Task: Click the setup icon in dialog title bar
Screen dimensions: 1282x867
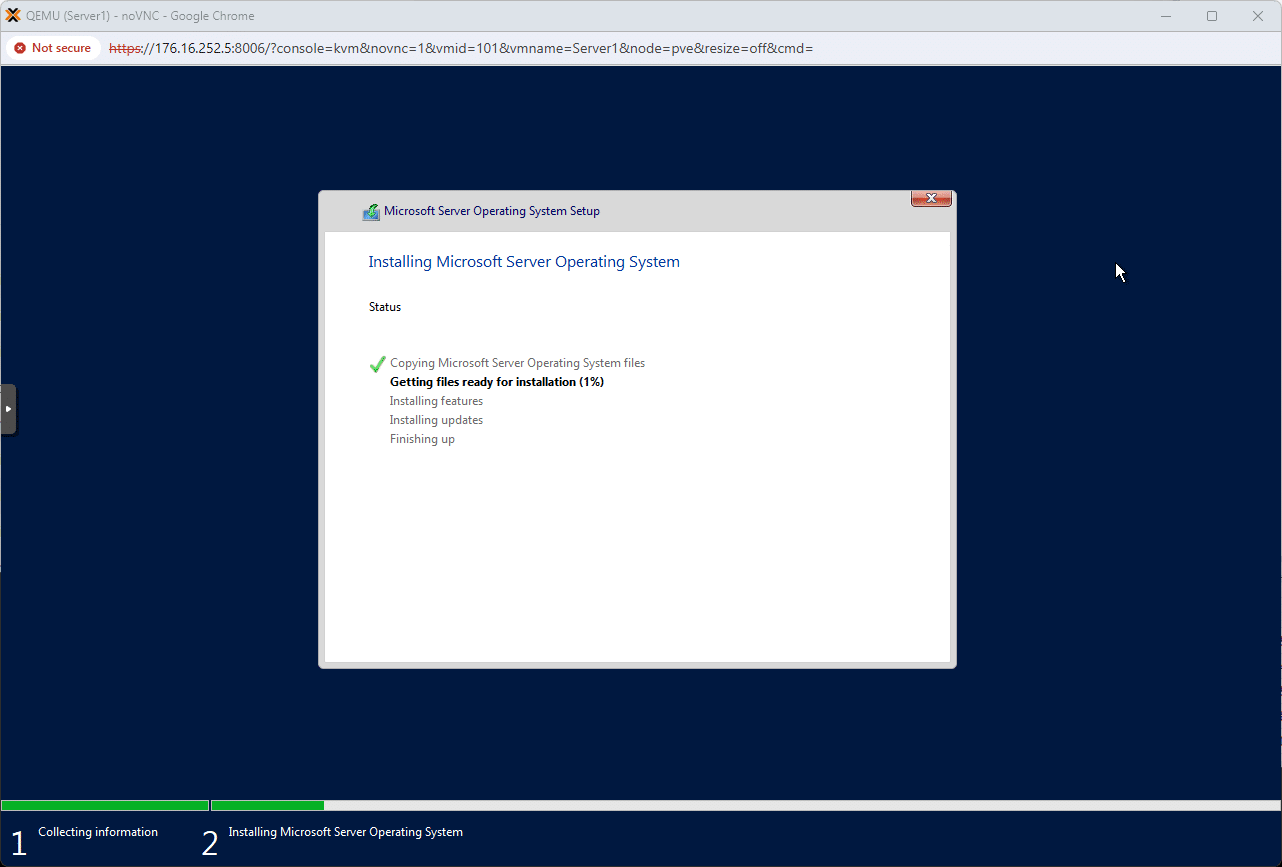Action: [371, 212]
